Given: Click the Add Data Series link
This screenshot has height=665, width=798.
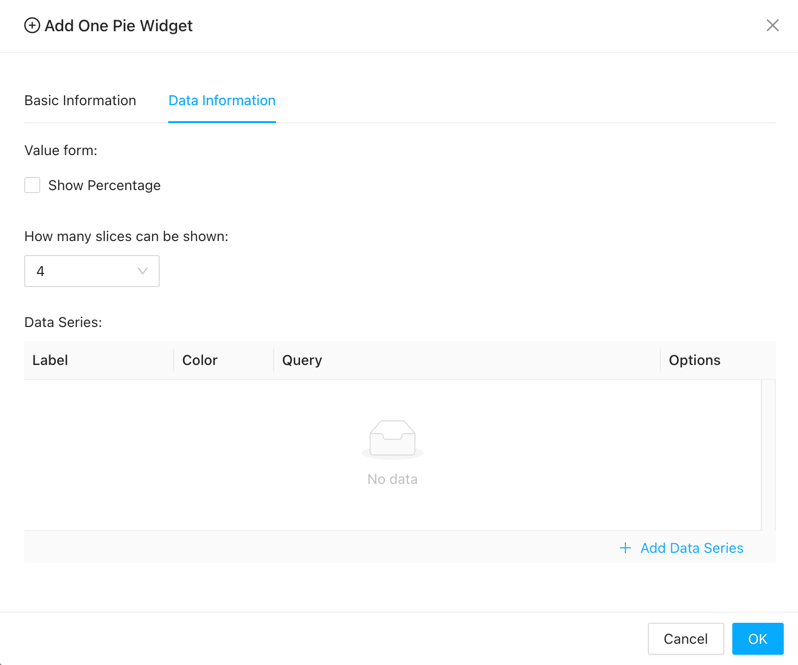Looking at the screenshot, I should [691, 548].
